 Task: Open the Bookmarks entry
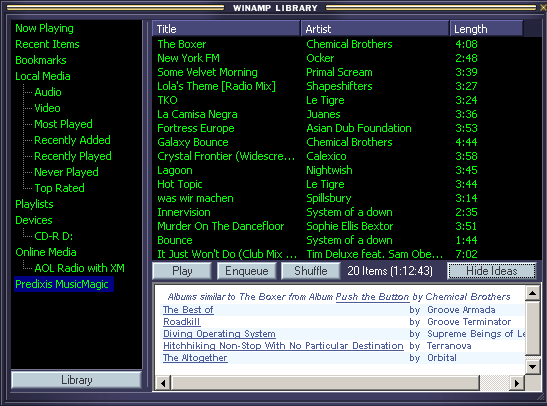coord(41,60)
